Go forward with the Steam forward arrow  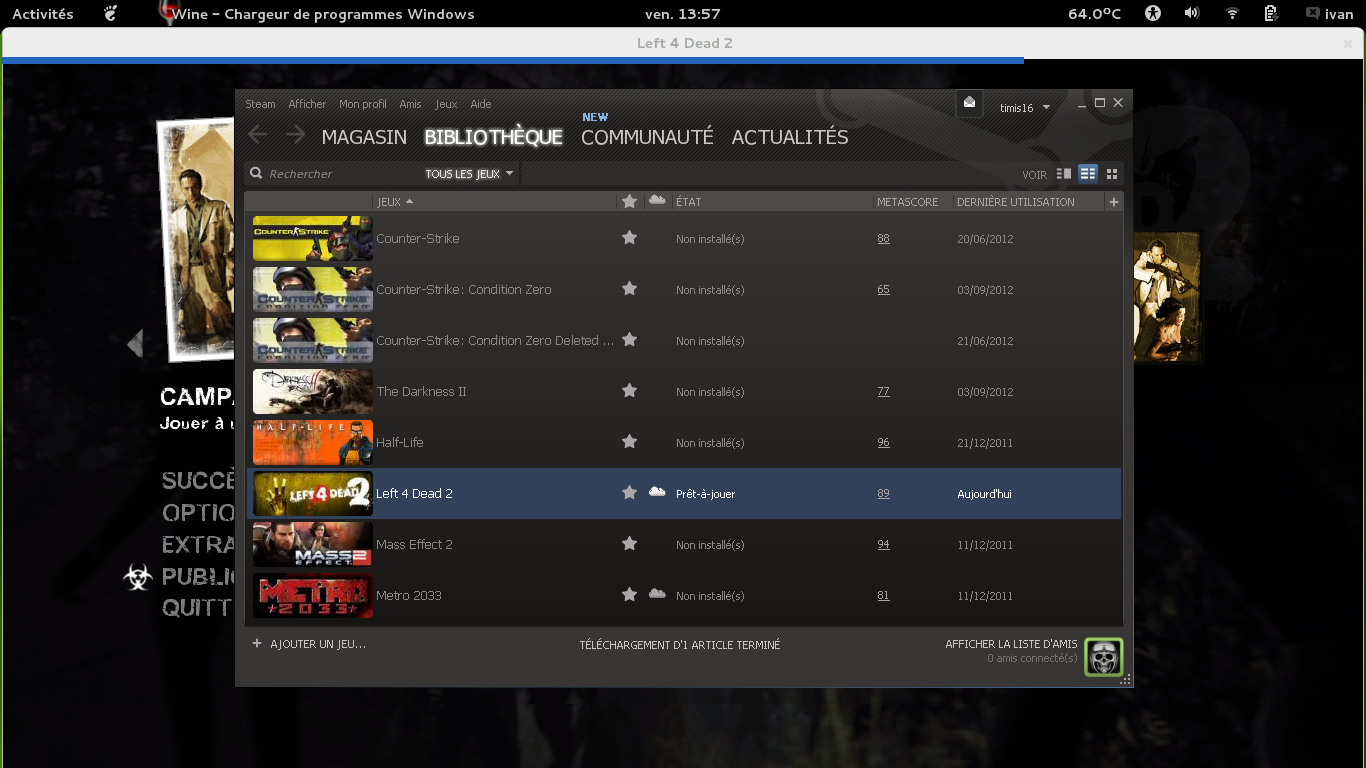[x=295, y=135]
